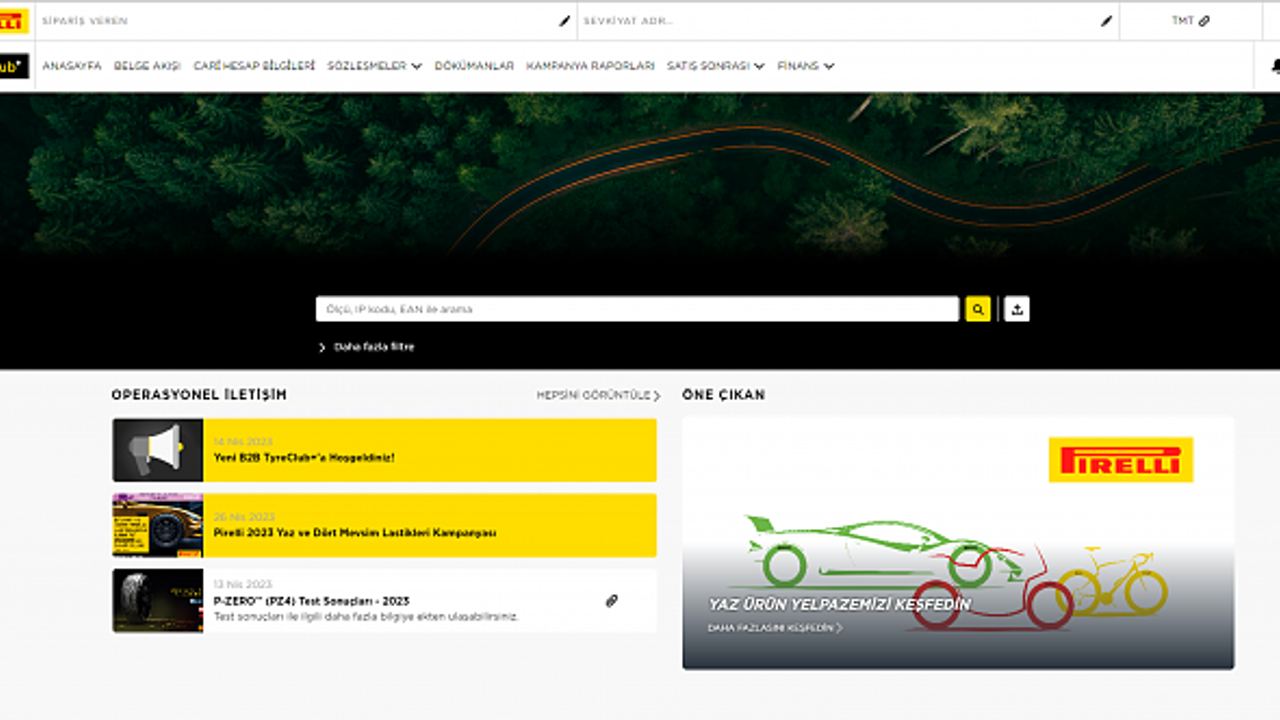Click pencil icon to edit Sevkiyat Adresi
The width and height of the screenshot is (1280, 720).
(1106, 21)
